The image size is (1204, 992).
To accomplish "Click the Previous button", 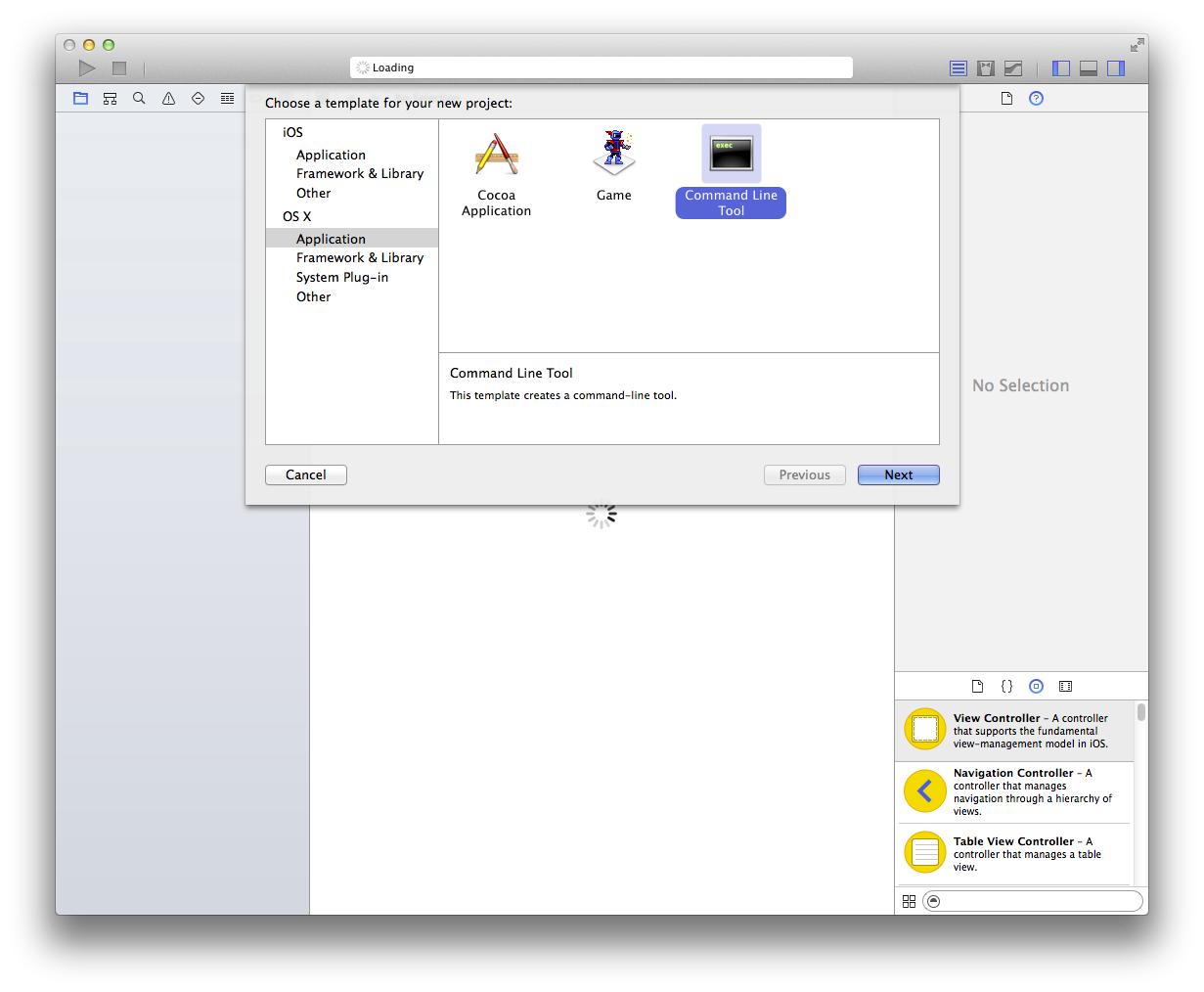I will click(805, 474).
